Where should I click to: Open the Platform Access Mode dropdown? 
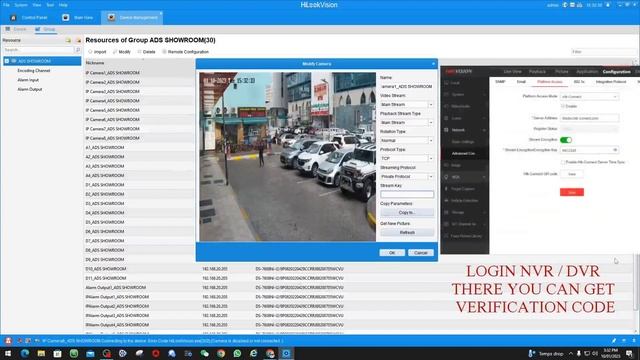click(x=589, y=97)
